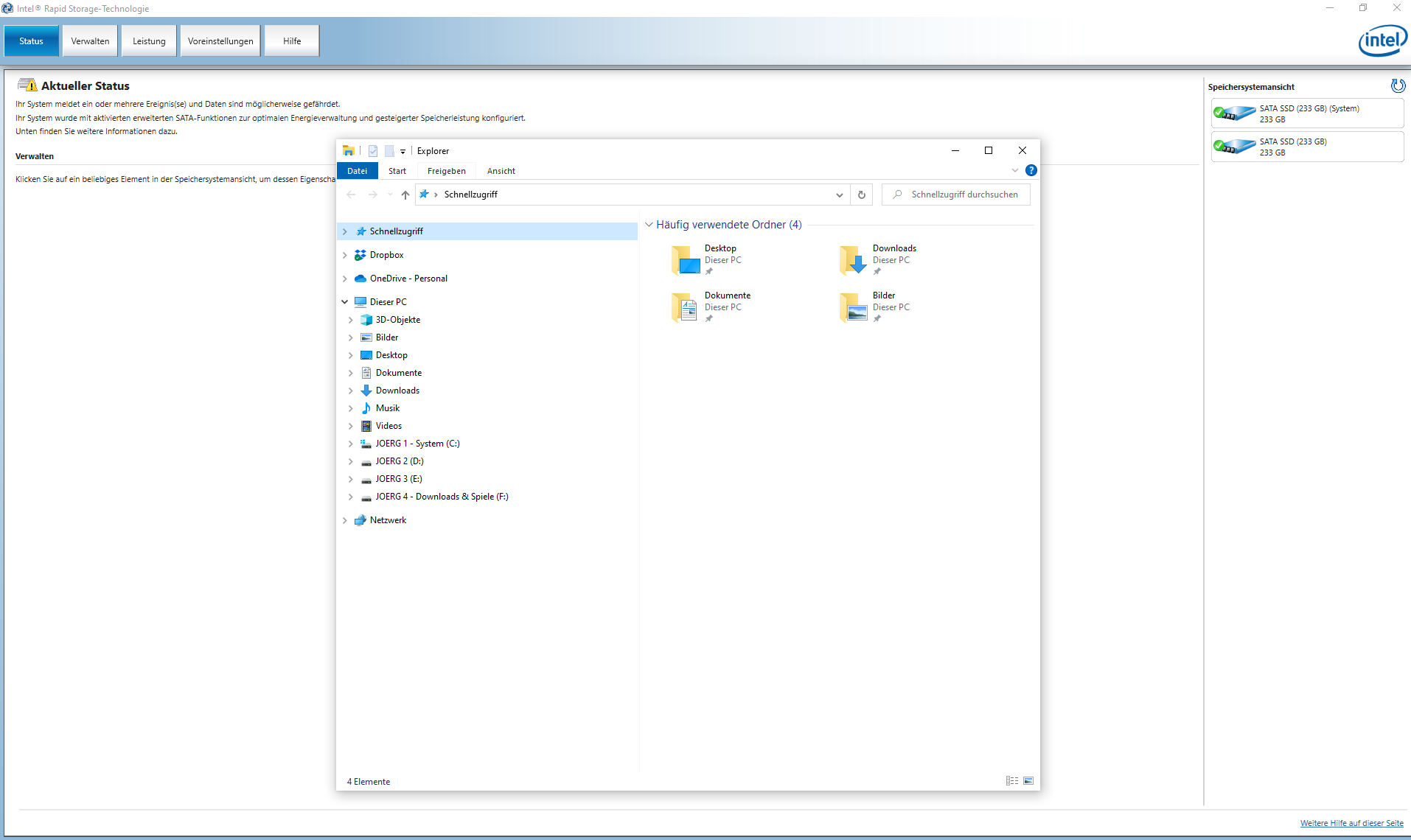Open the quick access toolbar customize dropdown
Viewport: 1411px width, 840px height.
403,151
